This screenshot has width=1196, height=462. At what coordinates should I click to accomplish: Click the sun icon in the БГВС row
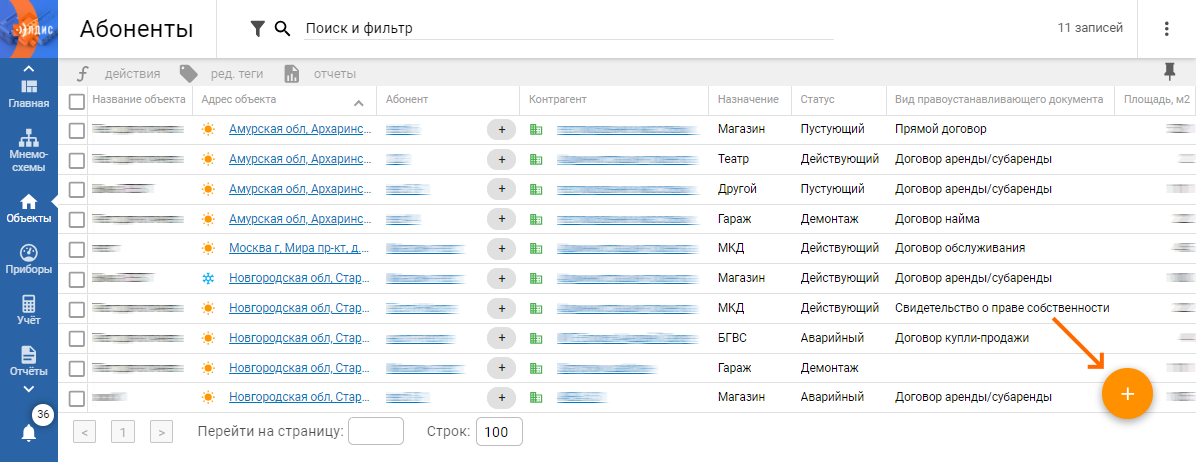click(x=208, y=338)
